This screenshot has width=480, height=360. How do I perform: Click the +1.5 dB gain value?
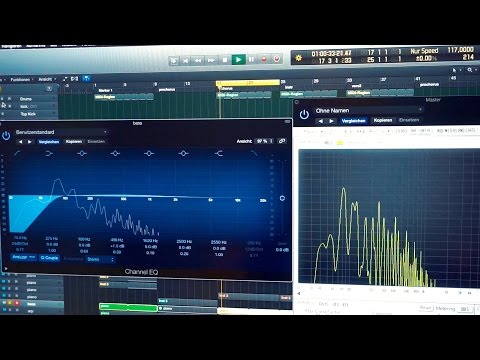(x=117, y=246)
